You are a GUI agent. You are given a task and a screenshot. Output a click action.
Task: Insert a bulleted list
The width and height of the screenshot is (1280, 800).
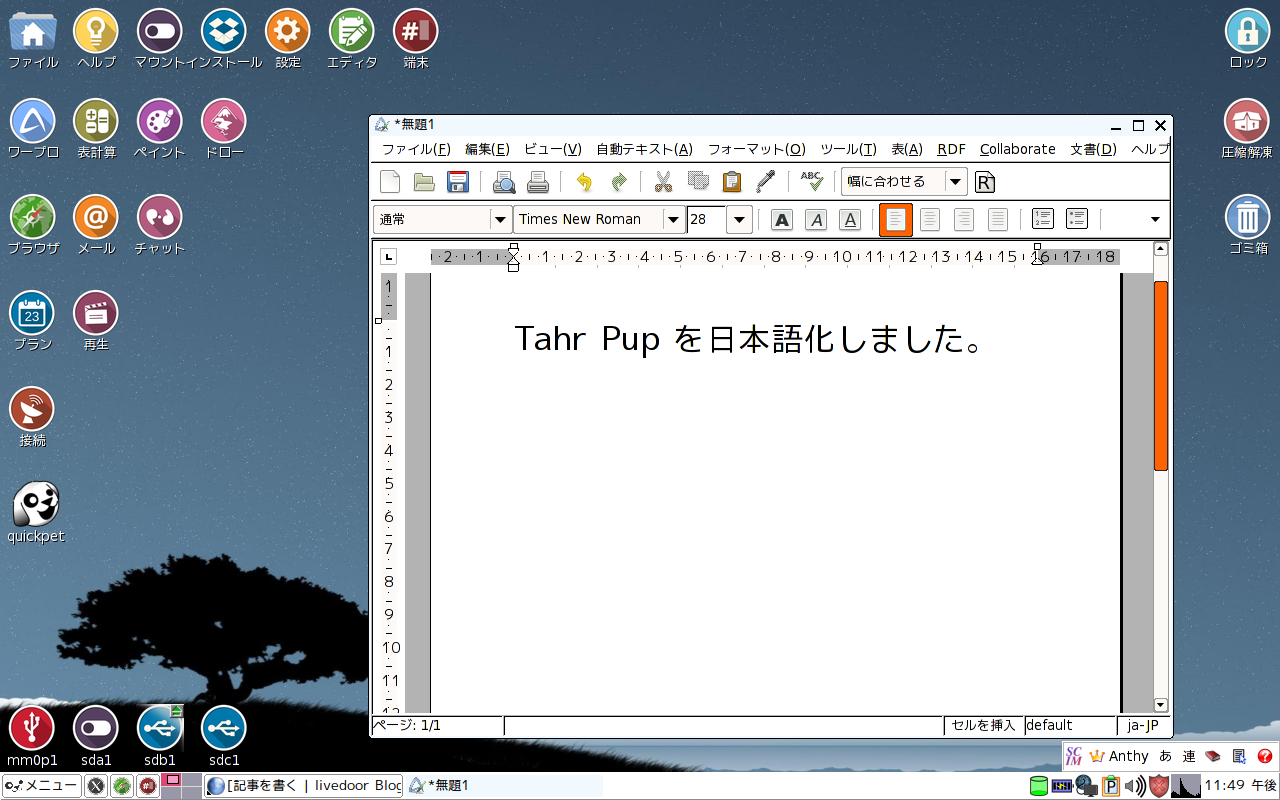[1077, 219]
